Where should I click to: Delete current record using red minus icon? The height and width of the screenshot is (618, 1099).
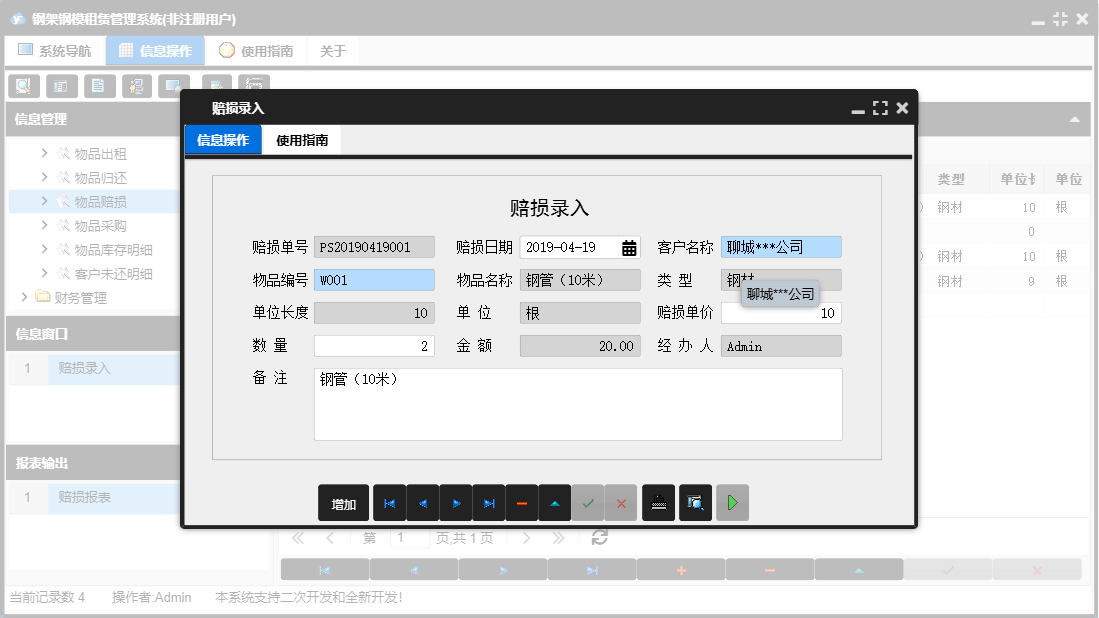coord(522,503)
